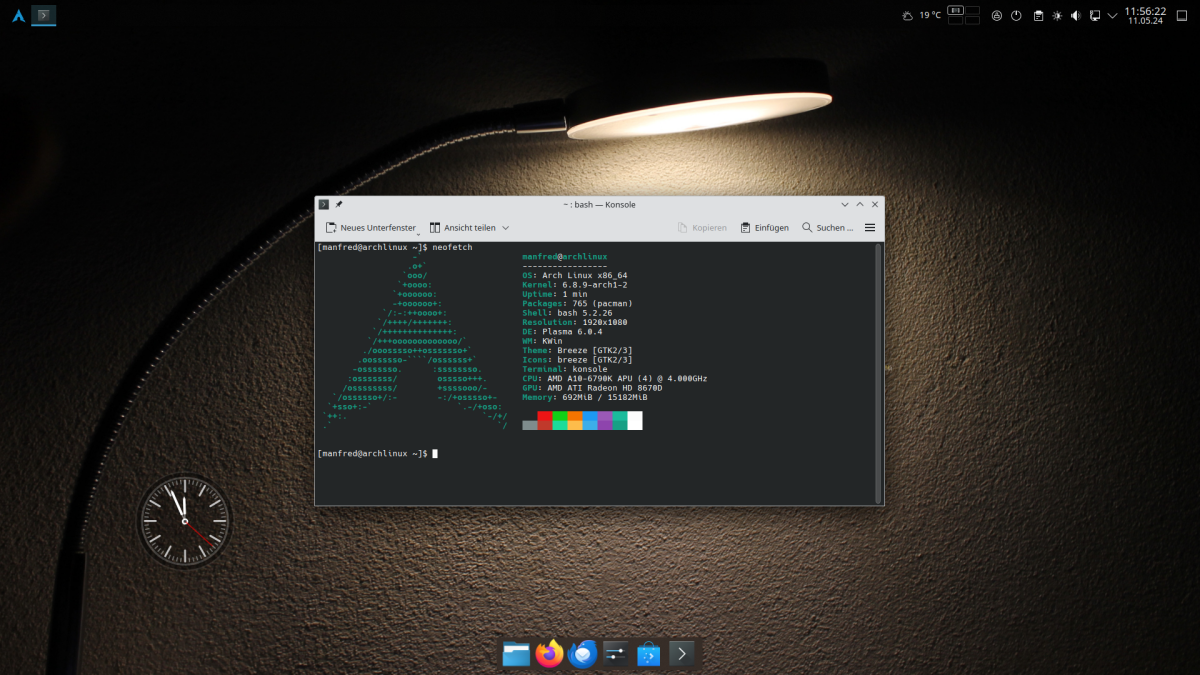1200x675 pixels.
Task: Expand hidden system tray icons arrow
Action: pos(1112,15)
